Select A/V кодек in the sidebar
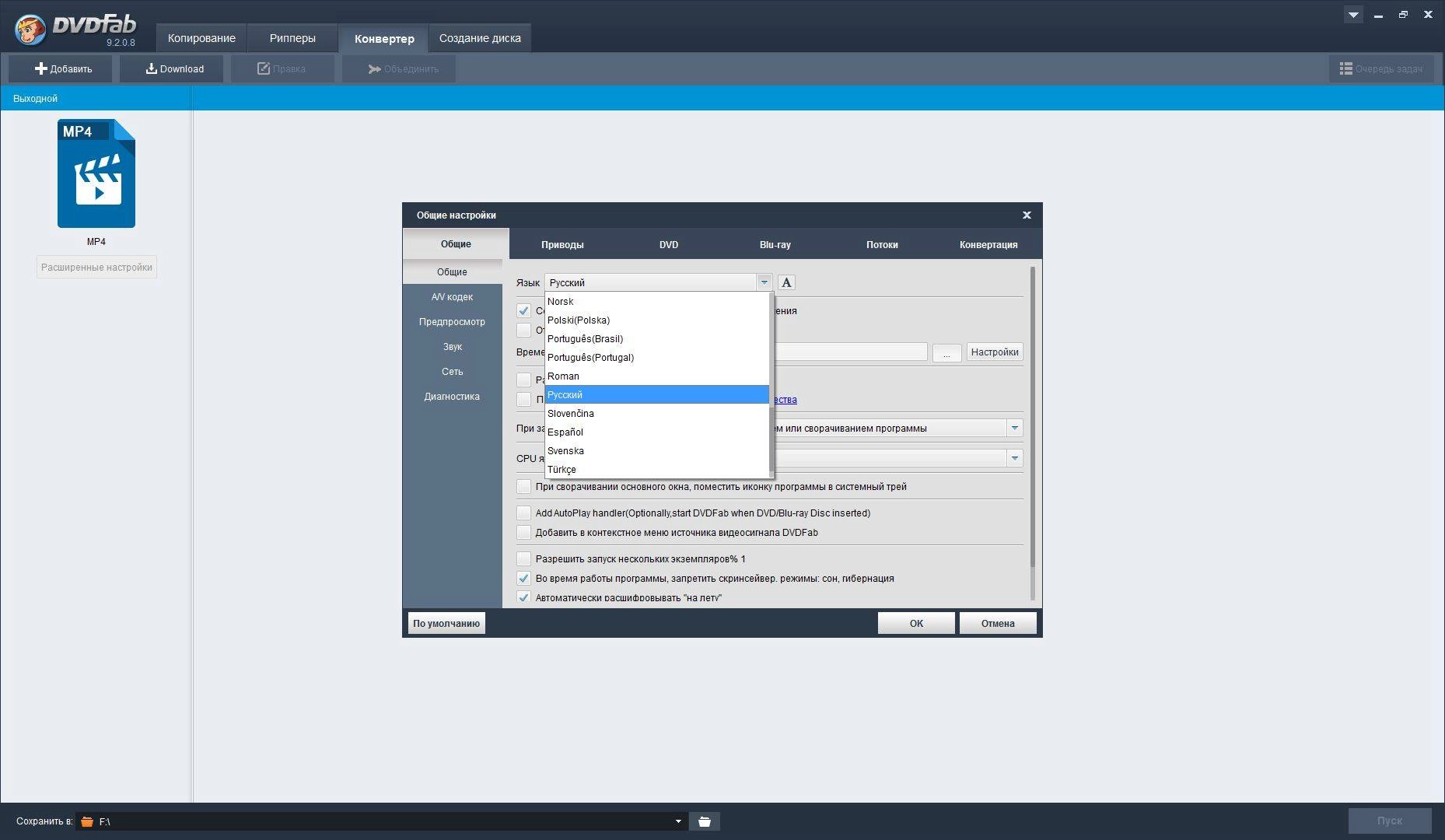The image size is (1445, 840). pos(452,296)
